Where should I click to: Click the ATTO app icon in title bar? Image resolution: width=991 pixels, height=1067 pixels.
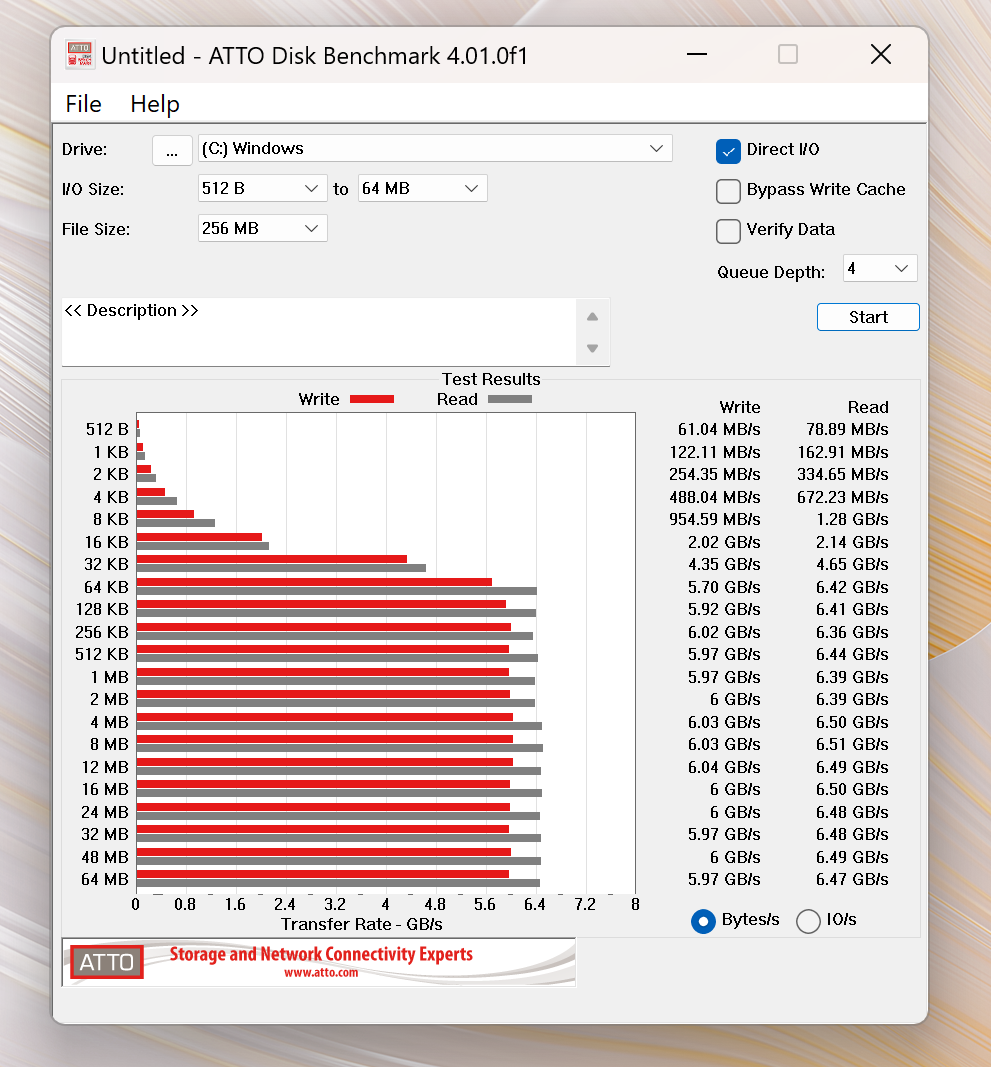click(80, 55)
